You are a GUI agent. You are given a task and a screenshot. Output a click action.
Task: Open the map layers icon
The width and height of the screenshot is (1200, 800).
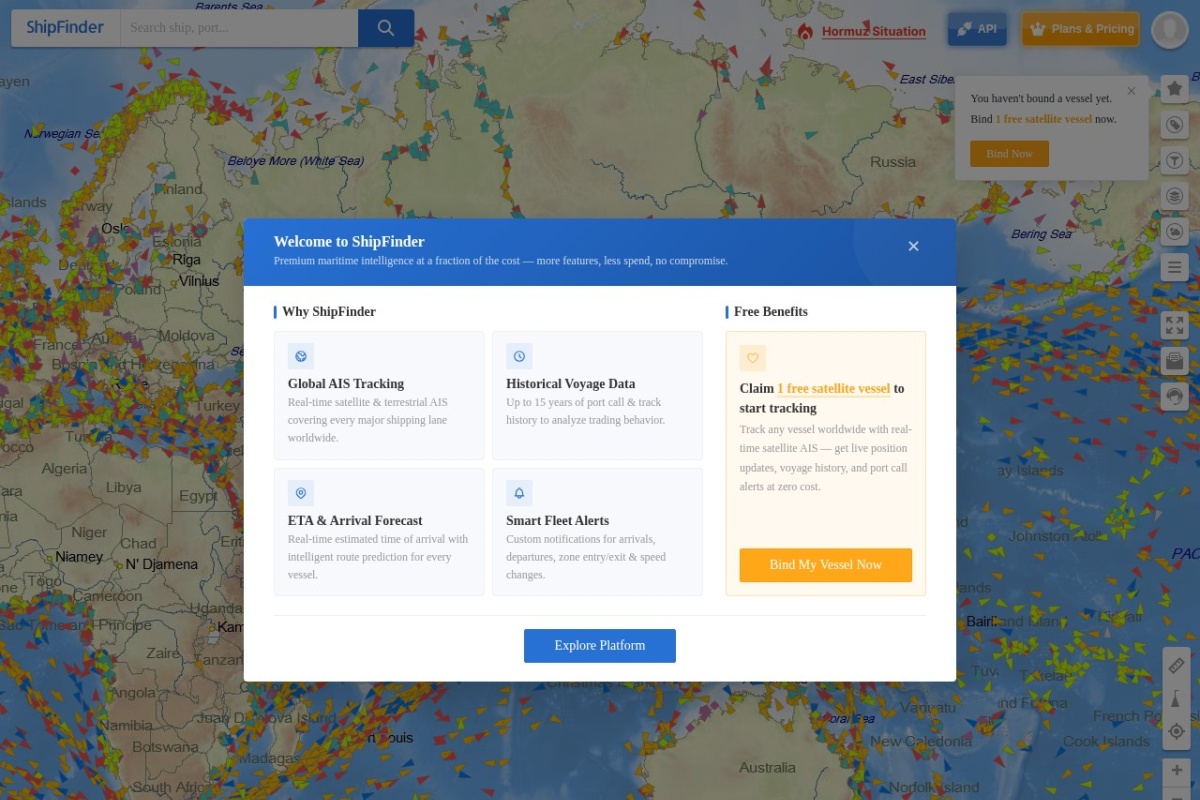click(x=1175, y=196)
